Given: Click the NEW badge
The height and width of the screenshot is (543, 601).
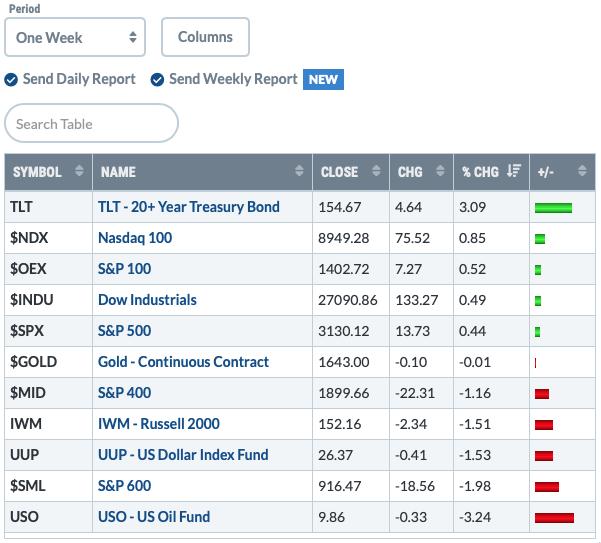Looking at the screenshot, I should tap(323, 79).
